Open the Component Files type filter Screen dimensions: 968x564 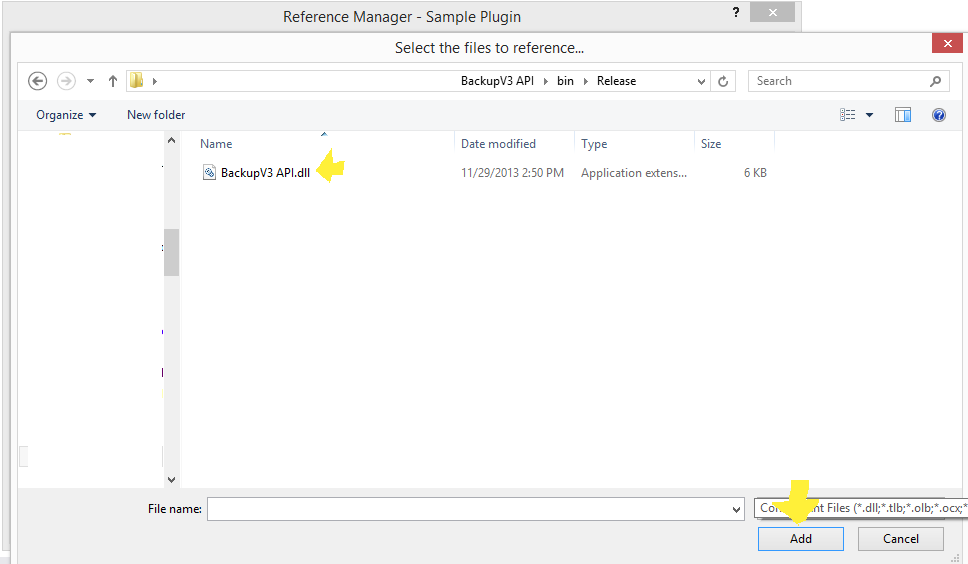tap(861, 508)
